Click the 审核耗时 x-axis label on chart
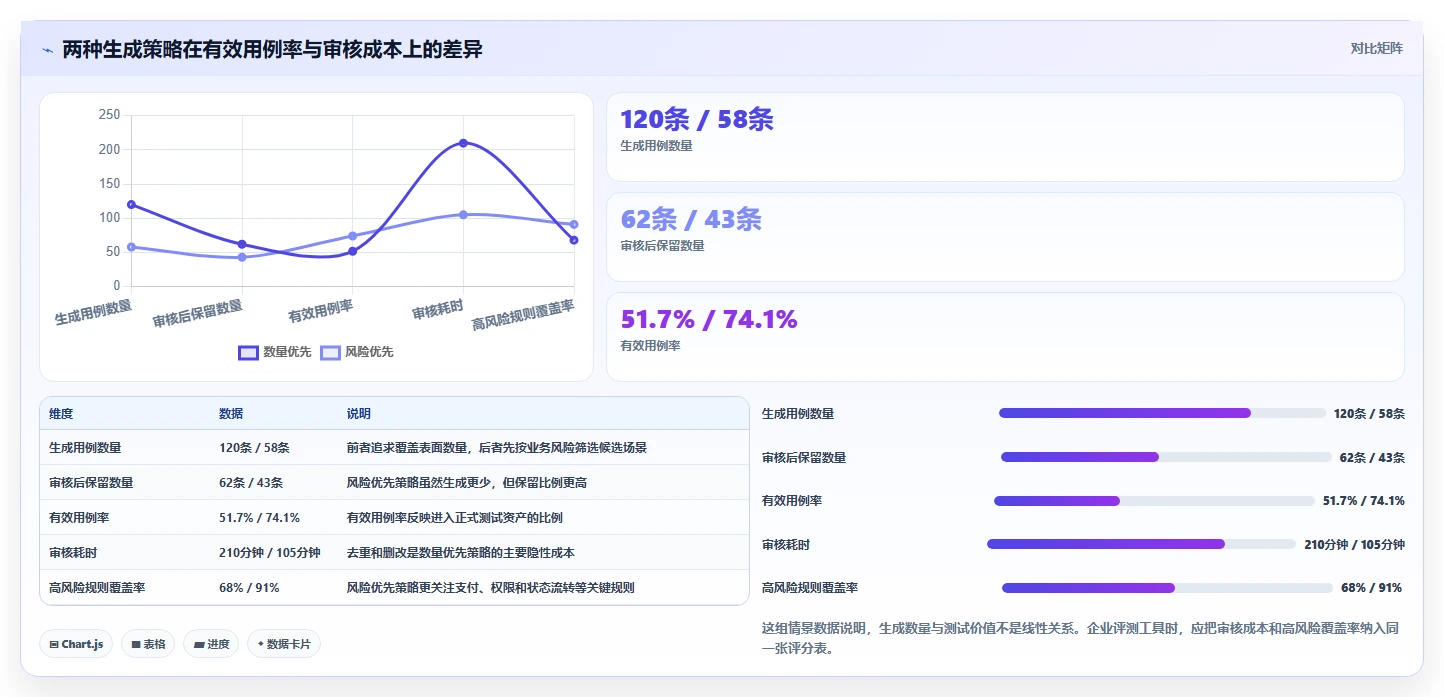 [x=438, y=310]
